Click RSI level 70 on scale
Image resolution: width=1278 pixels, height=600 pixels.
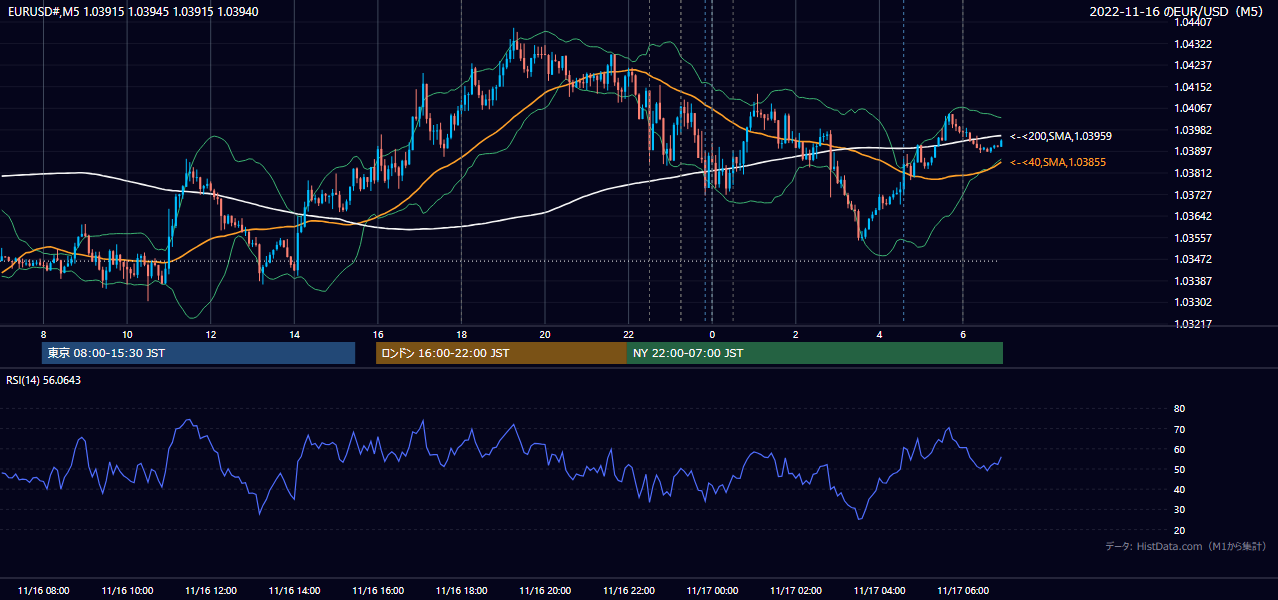(1179, 429)
